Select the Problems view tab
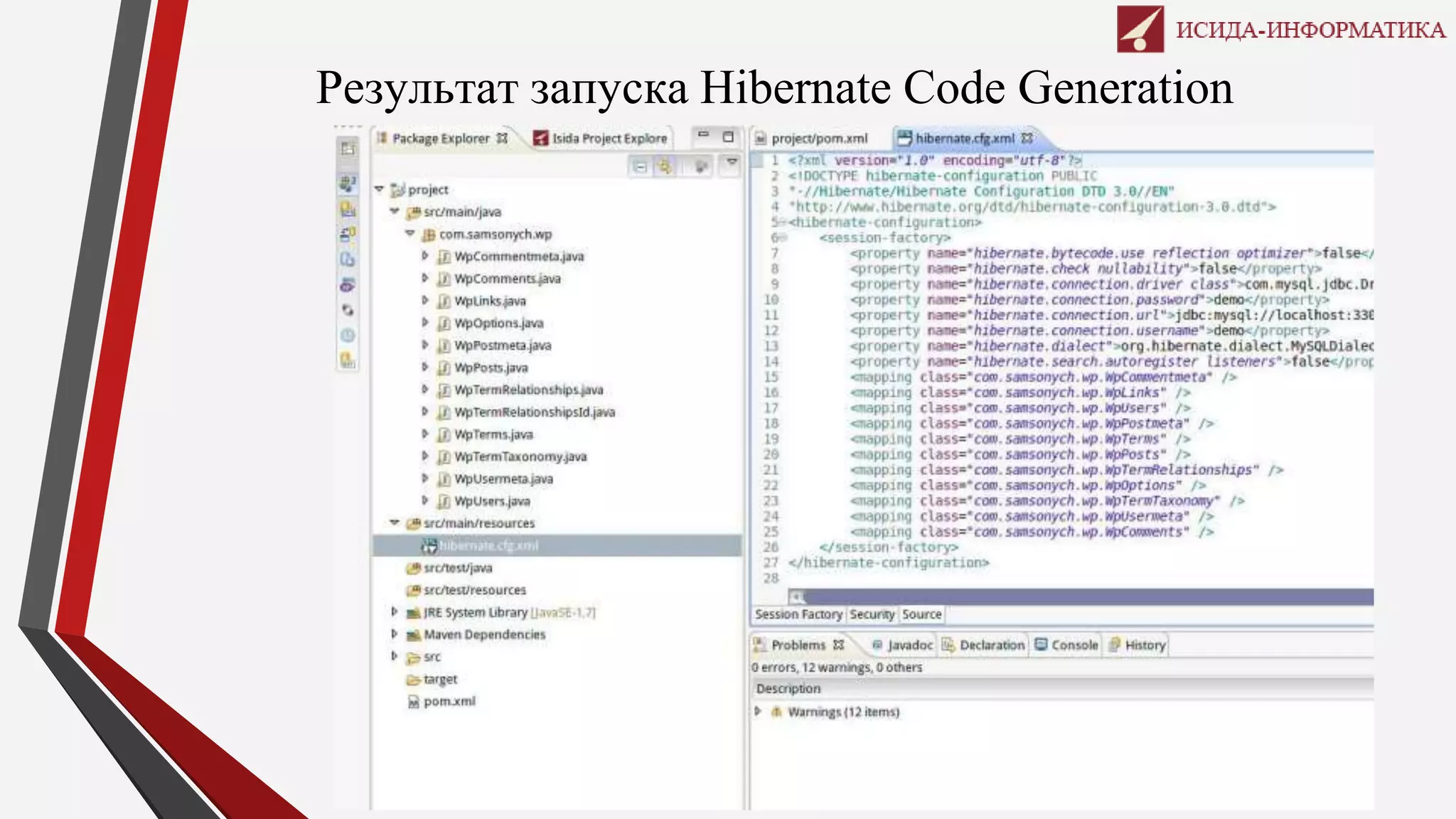The width and height of the screenshot is (1456, 819). [x=798, y=645]
